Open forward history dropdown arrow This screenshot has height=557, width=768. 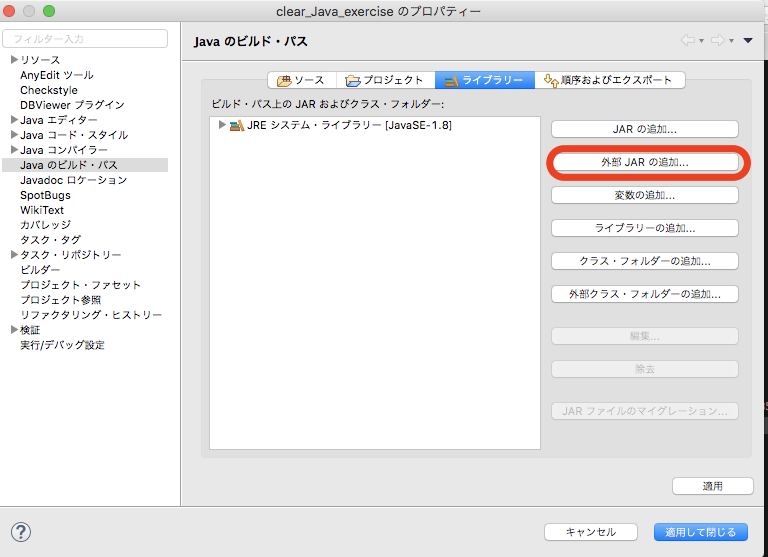(731, 41)
